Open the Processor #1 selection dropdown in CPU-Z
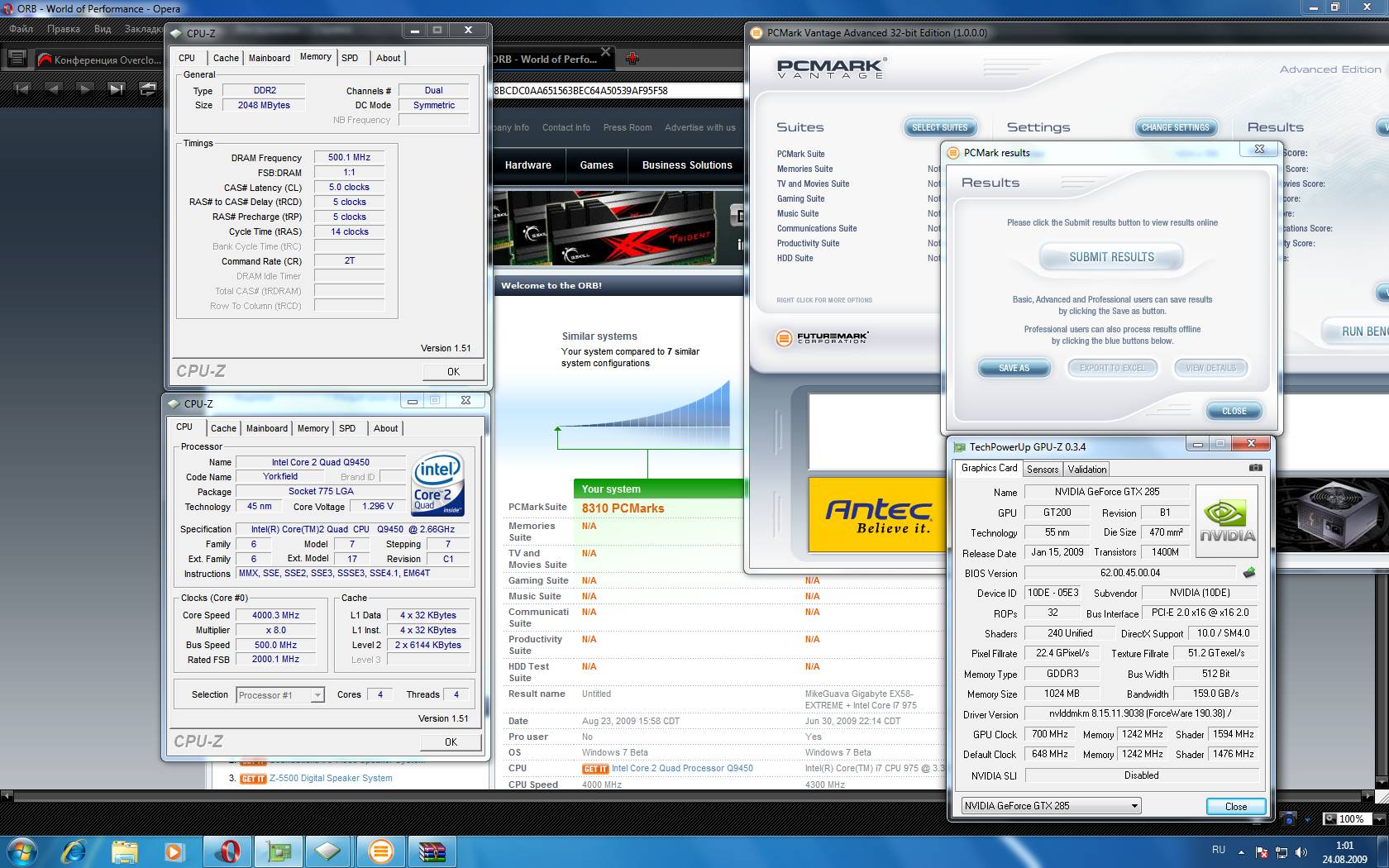 pos(317,695)
